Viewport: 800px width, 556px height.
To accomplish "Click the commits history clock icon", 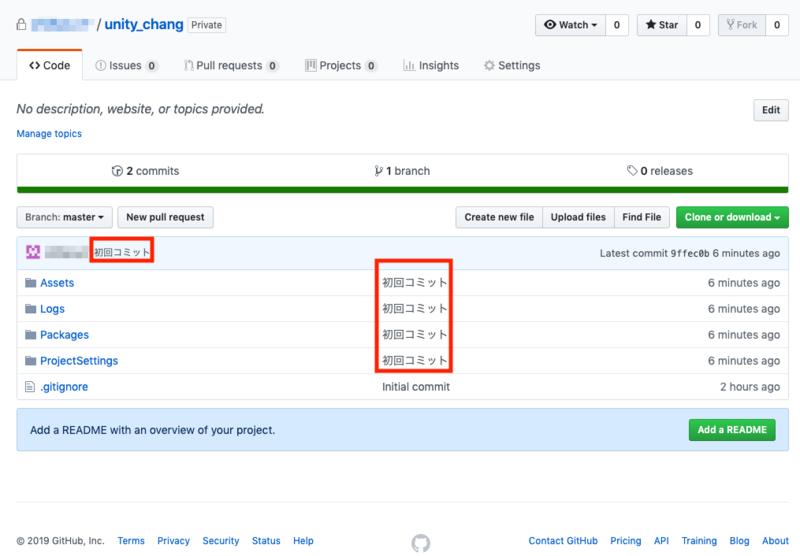I will [117, 171].
